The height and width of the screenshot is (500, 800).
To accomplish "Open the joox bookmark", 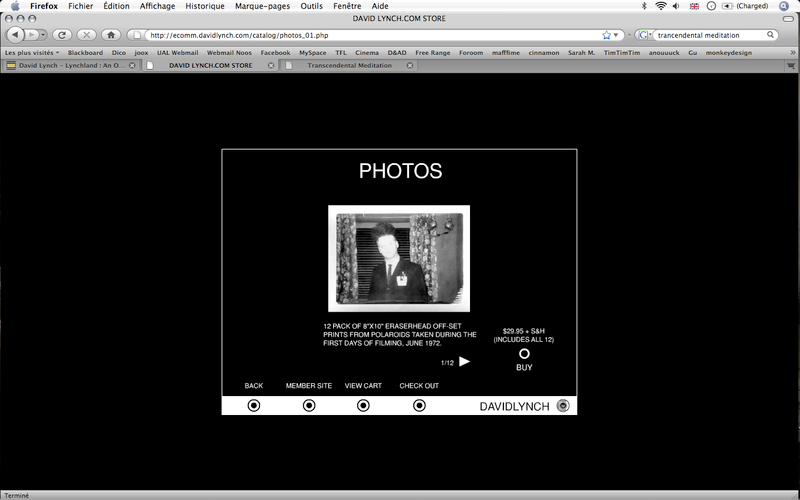I will (x=141, y=53).
